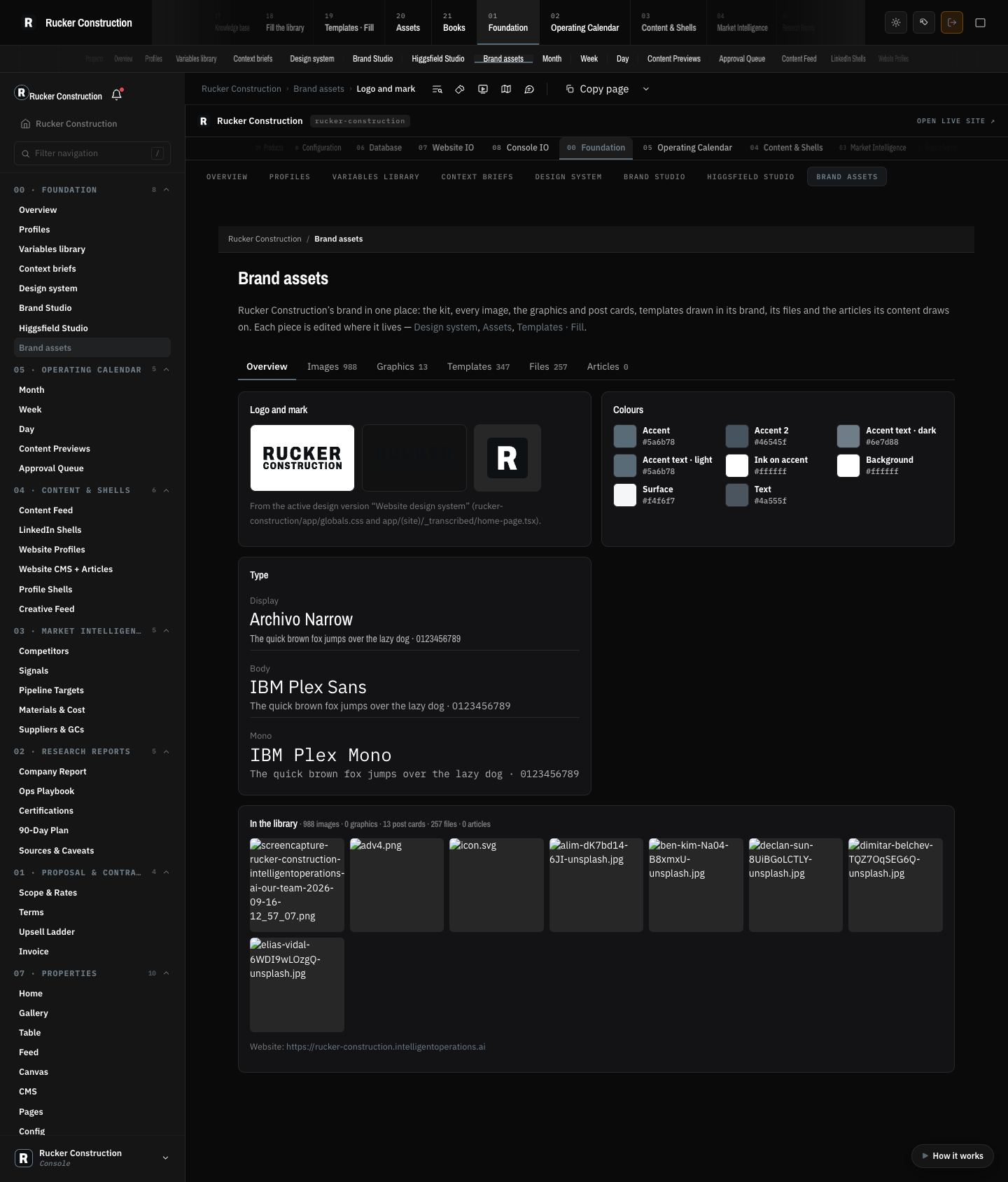This screenshot has height=1182, width=1008.
Task: Switch to the Images 988 tab
Action: click(332, 367)
